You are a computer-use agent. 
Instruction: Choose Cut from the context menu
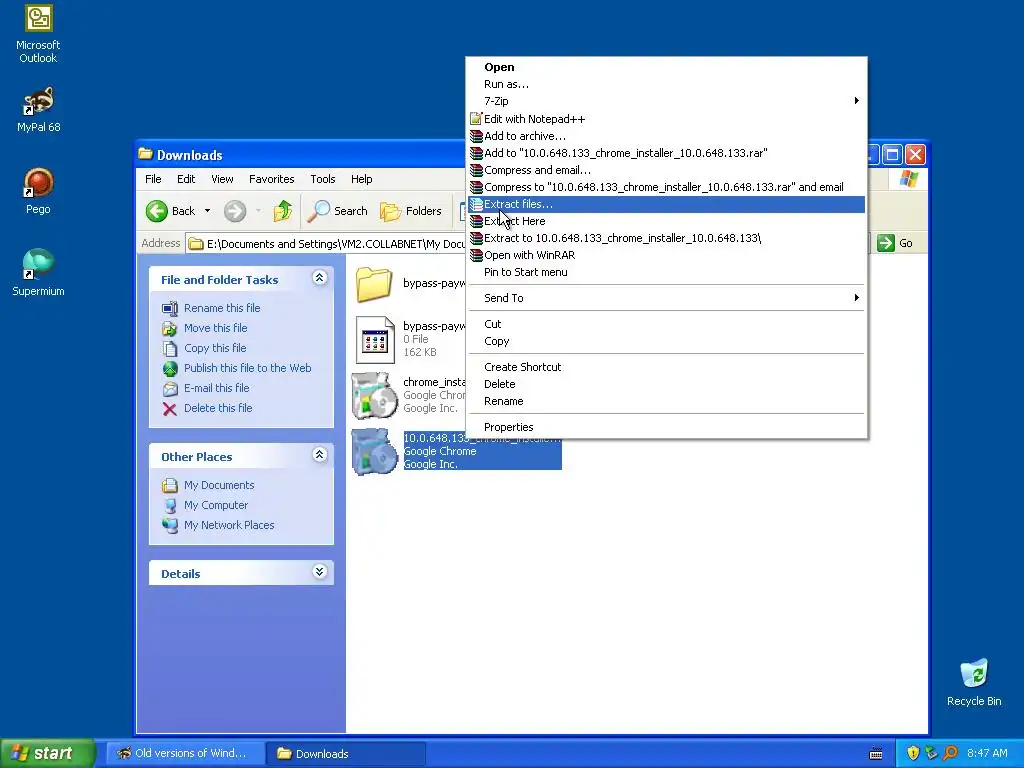click(667, 324)
